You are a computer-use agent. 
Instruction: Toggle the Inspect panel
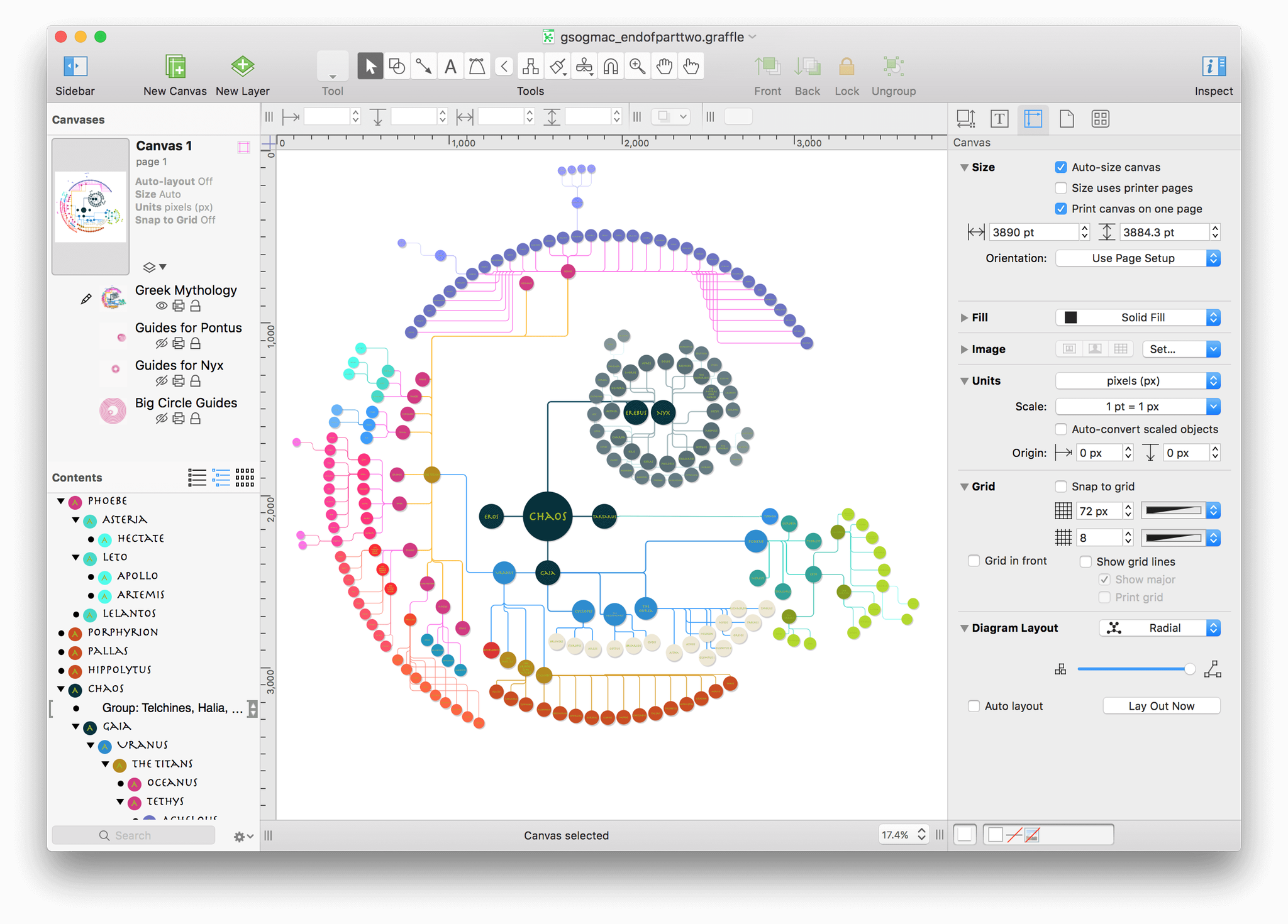click(x=1213, y=67)
